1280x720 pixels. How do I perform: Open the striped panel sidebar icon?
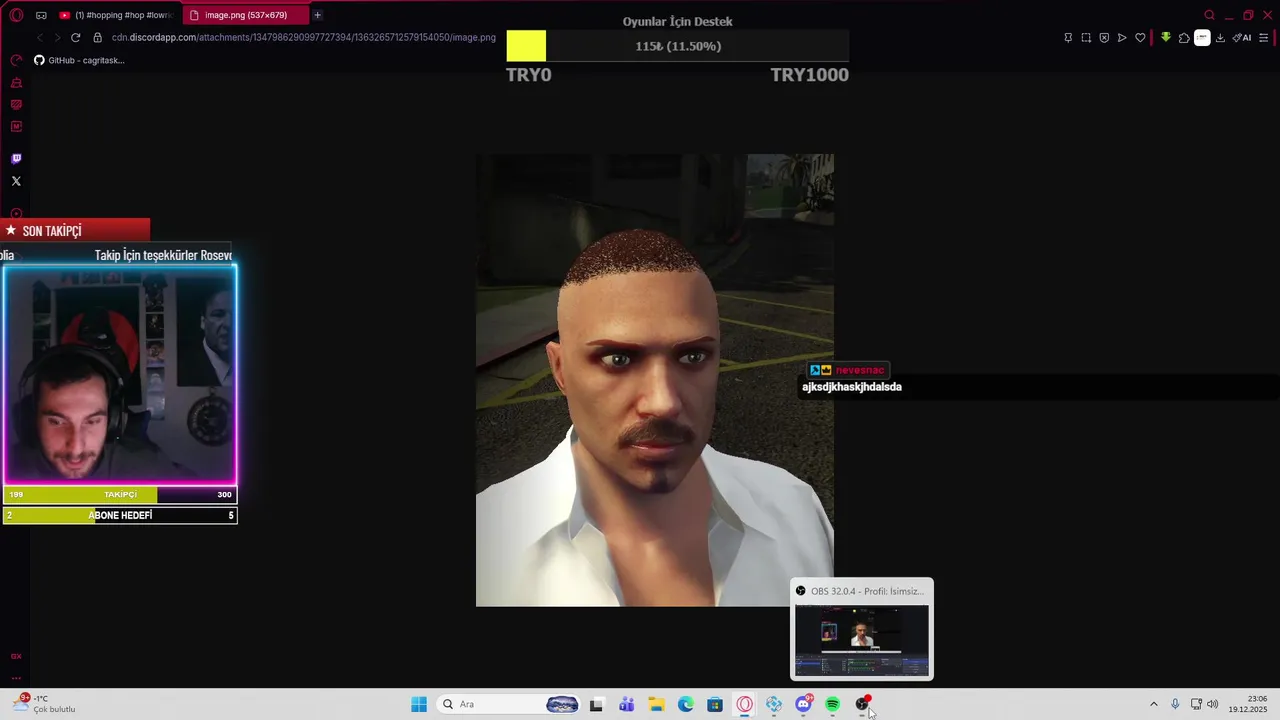tap(16, 105)
